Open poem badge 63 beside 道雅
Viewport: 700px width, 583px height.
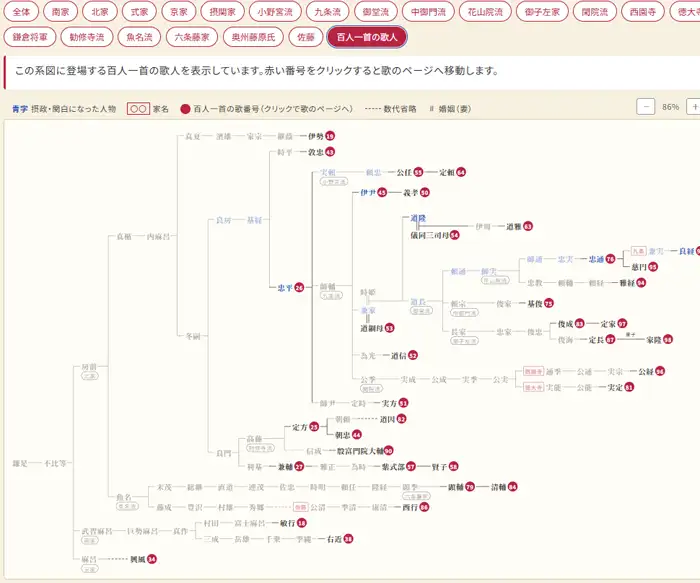coord(528,226)
